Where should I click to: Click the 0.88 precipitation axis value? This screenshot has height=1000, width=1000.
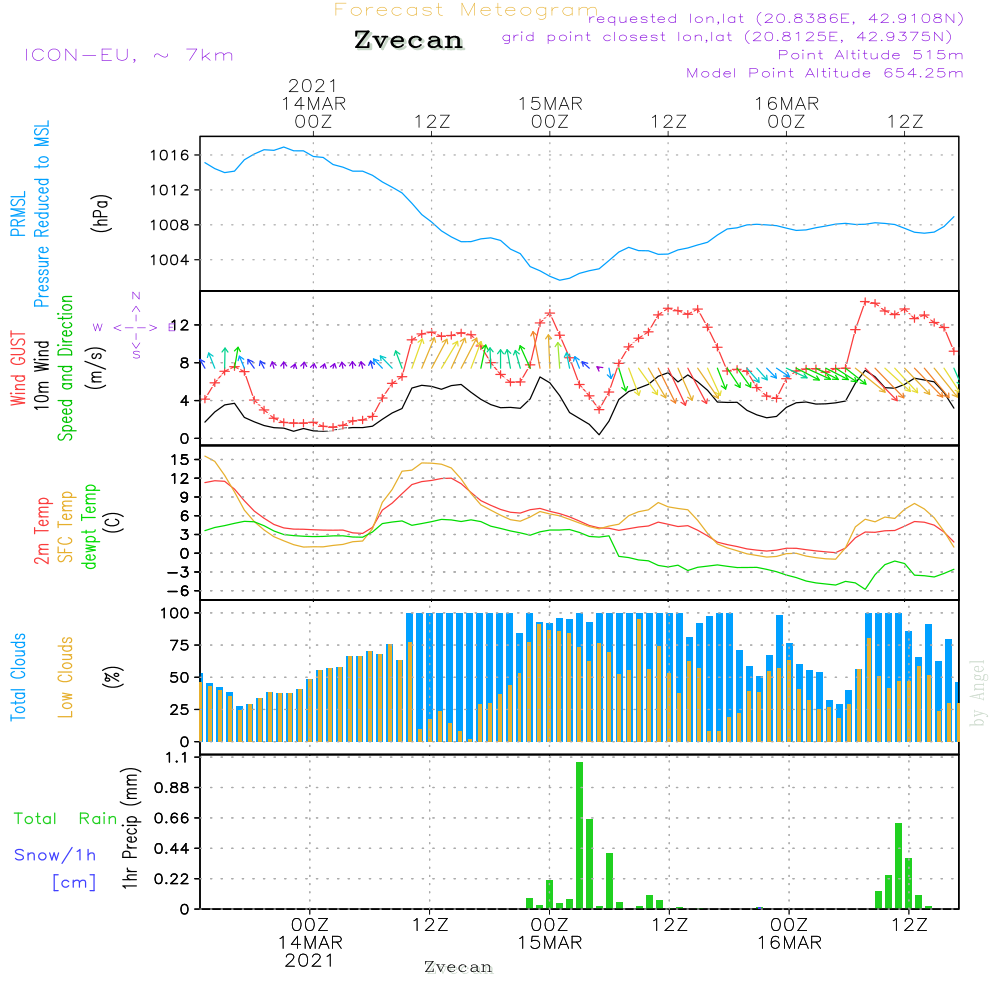pyautogui.click(x=172, y=788)
